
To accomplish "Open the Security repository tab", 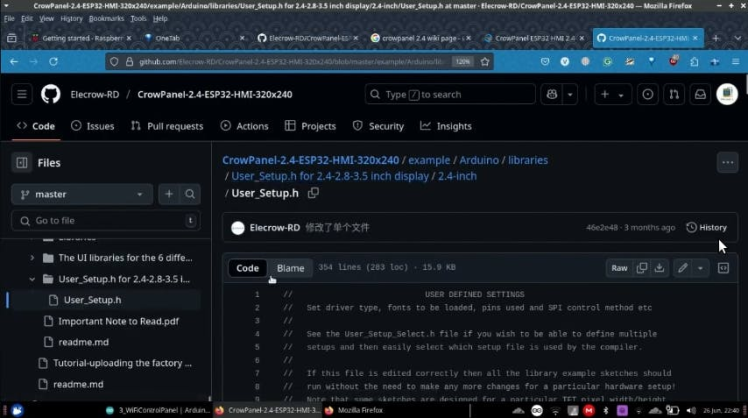I will (x=378, y=126).
